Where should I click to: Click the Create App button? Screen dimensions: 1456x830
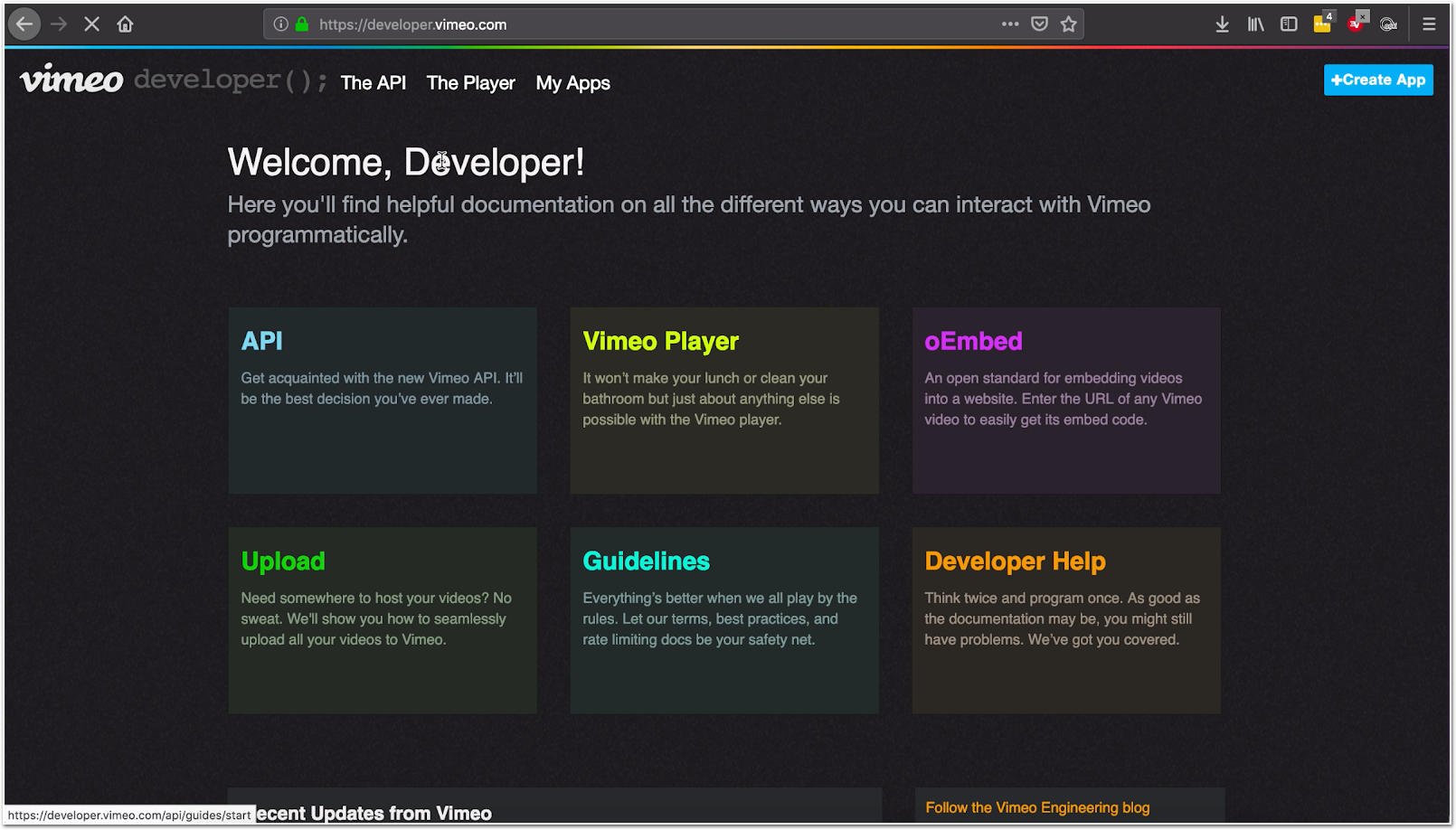coord(1378,80)
